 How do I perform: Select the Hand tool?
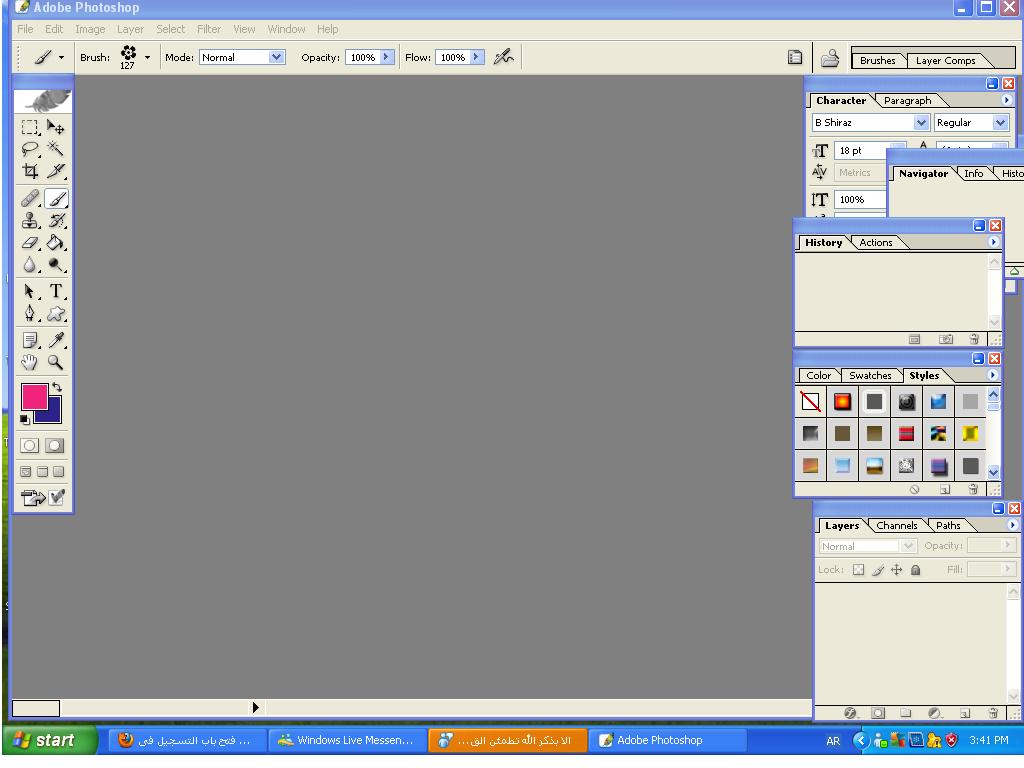(29, 362)
